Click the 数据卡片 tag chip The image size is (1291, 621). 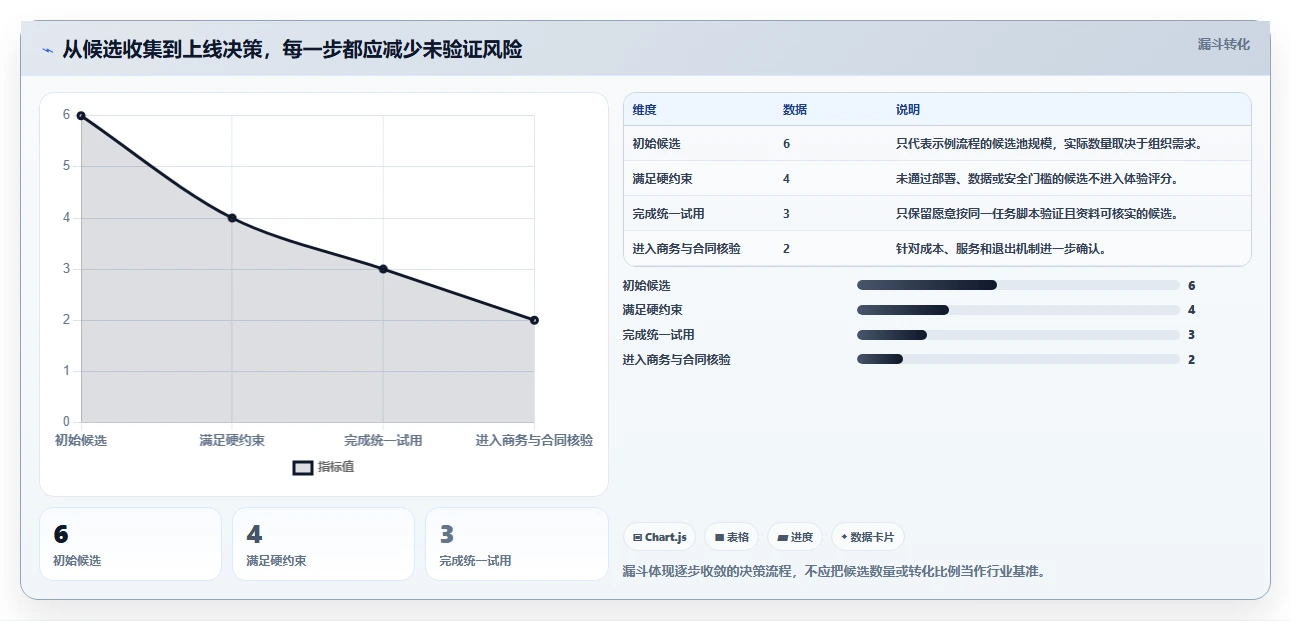(x=868, y=537)
